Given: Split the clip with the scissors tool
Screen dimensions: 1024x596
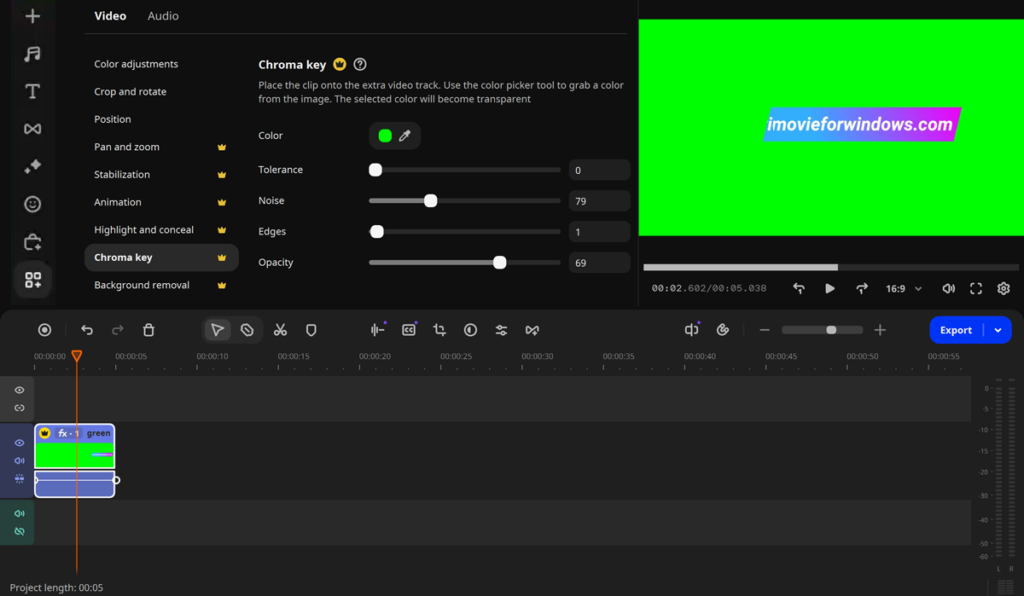Looking at the screenshot, I should tap(281, 329).
